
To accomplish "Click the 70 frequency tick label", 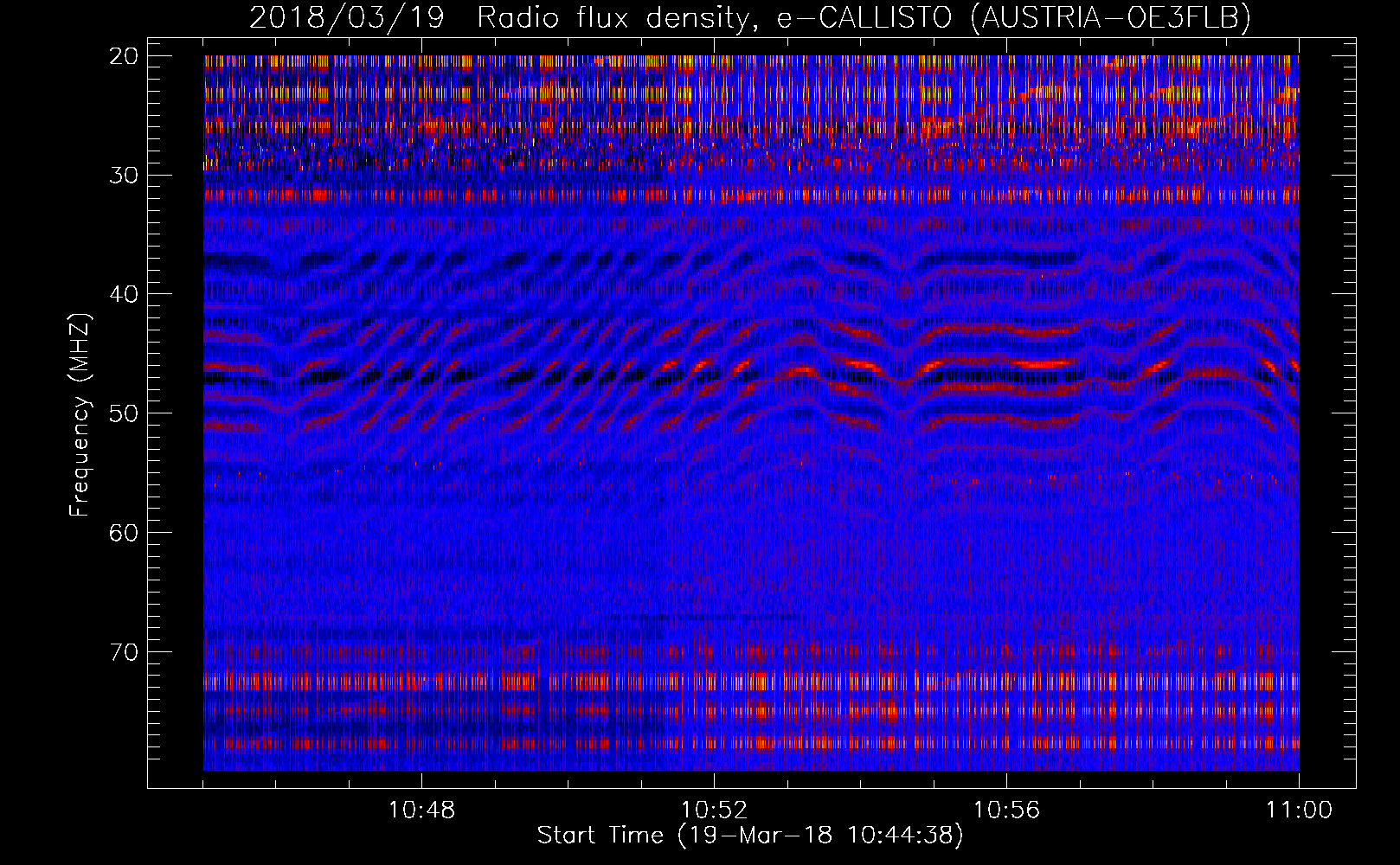I will [124, 651].
